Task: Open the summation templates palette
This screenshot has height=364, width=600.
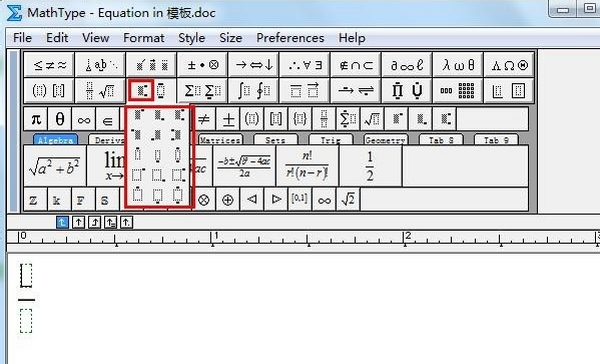Action: (202, 91)
